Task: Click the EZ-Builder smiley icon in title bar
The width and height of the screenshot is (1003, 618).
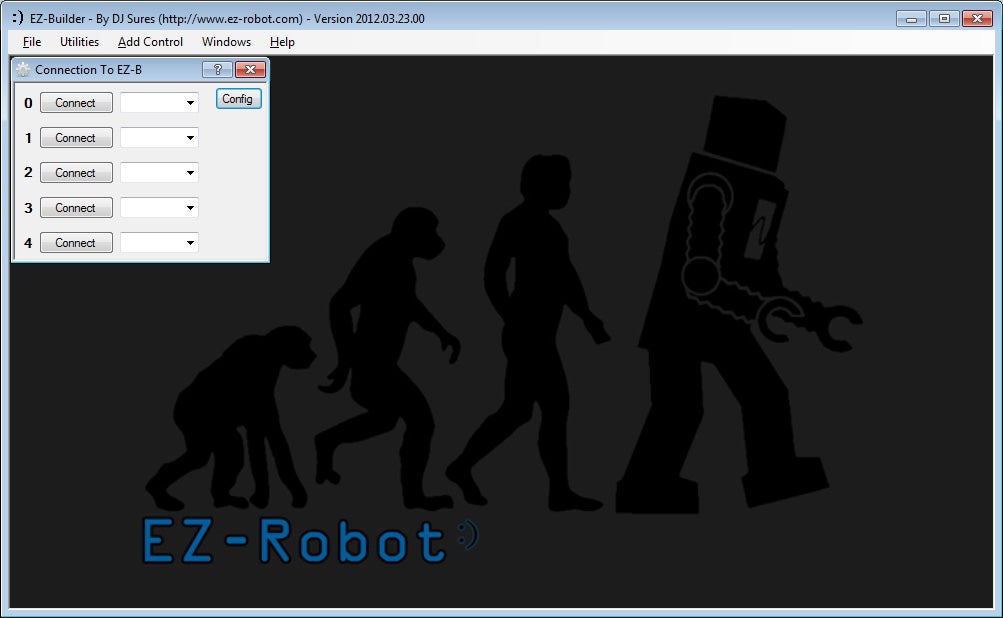Action: [x=16, y=18]
